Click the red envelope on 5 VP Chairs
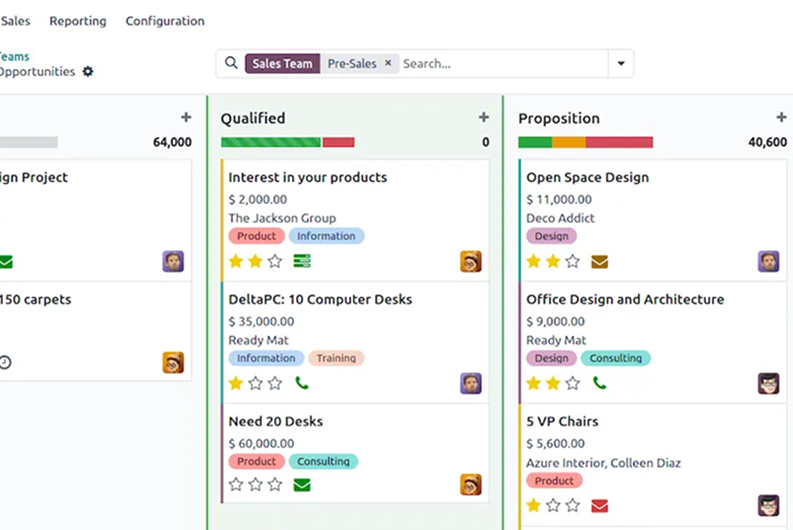Image resolution: width=793 pixels, height=530 pixels. (x=600, y=505)
